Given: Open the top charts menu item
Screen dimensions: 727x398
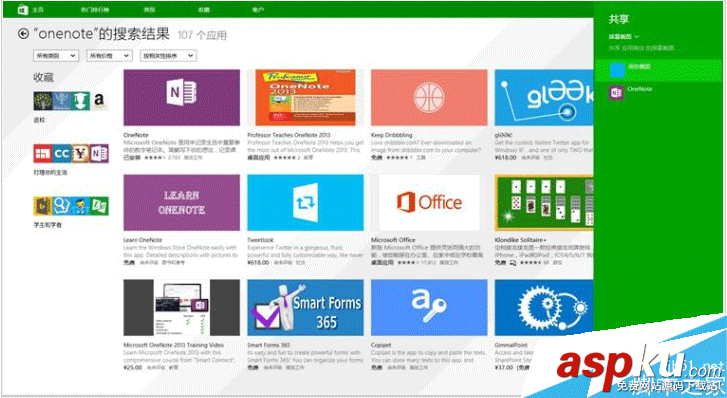Looking at the screenshot, I should [95, 9].
